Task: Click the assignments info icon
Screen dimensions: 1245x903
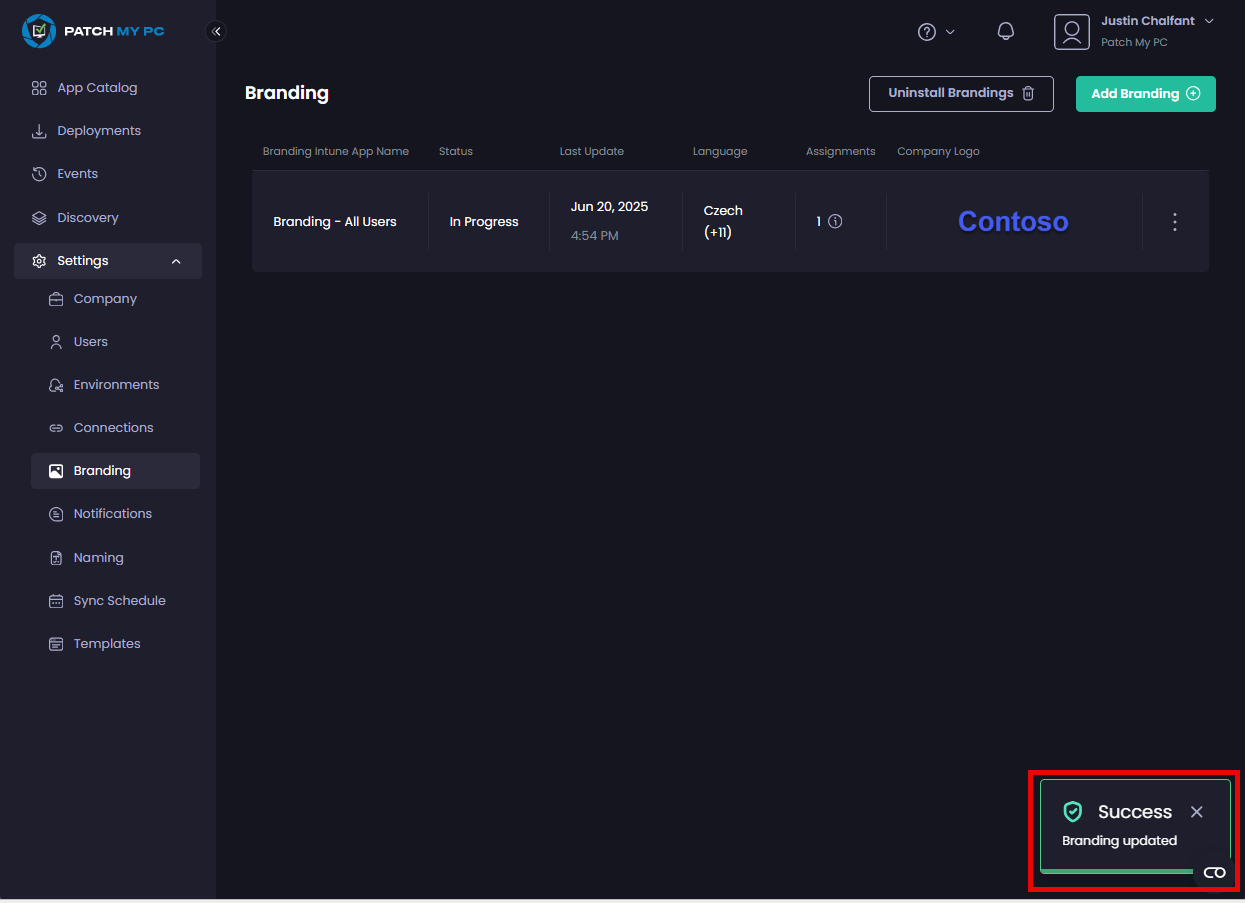Action: pos(835,222)
